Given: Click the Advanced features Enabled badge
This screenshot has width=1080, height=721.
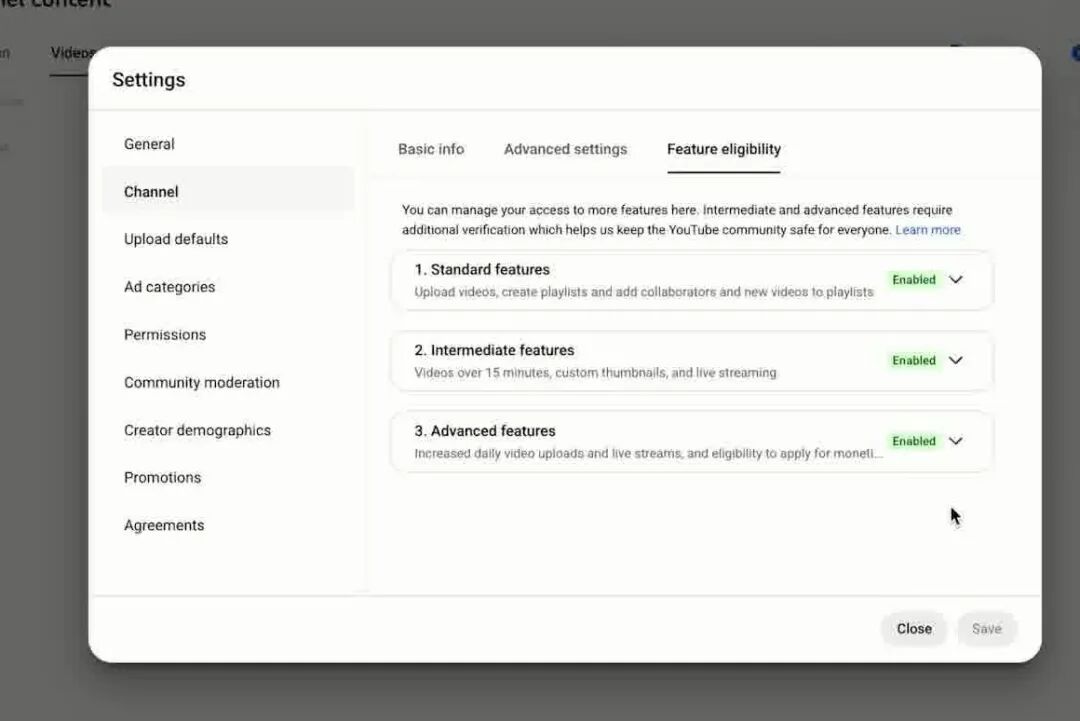Looking at the screenshot, I should (x=914, y=441).
